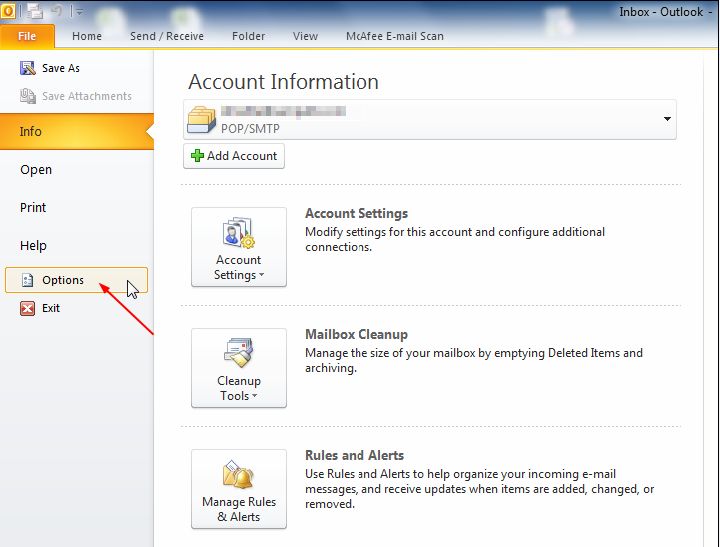Viewport: 720px width, 547px height.
Task: Select Help in the backstage menu
Action: pos(33,245)
